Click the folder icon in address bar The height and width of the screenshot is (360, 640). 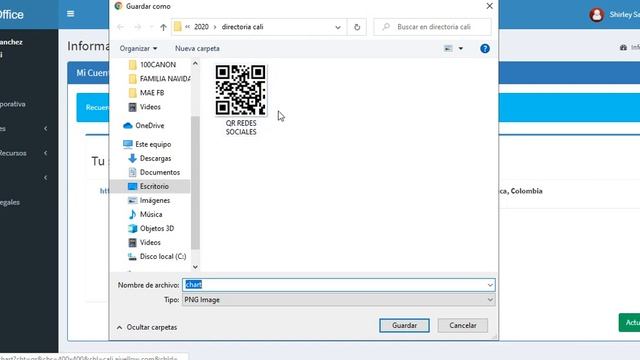point(178,27)
